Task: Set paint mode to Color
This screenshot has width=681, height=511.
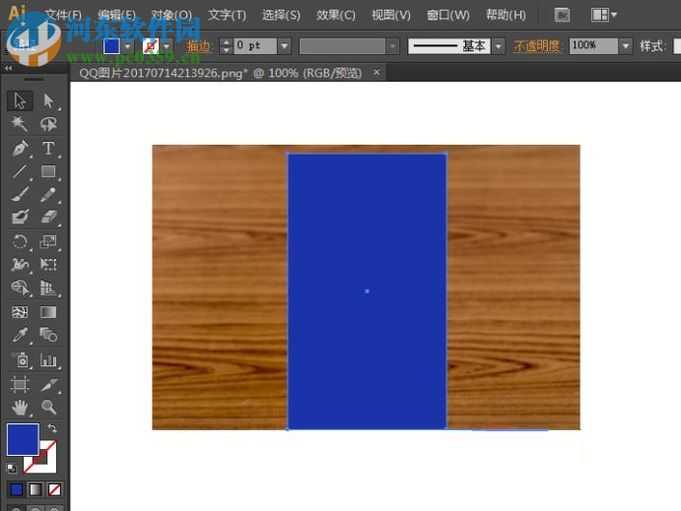Action: pyautogui.click(x=17, y=490)
